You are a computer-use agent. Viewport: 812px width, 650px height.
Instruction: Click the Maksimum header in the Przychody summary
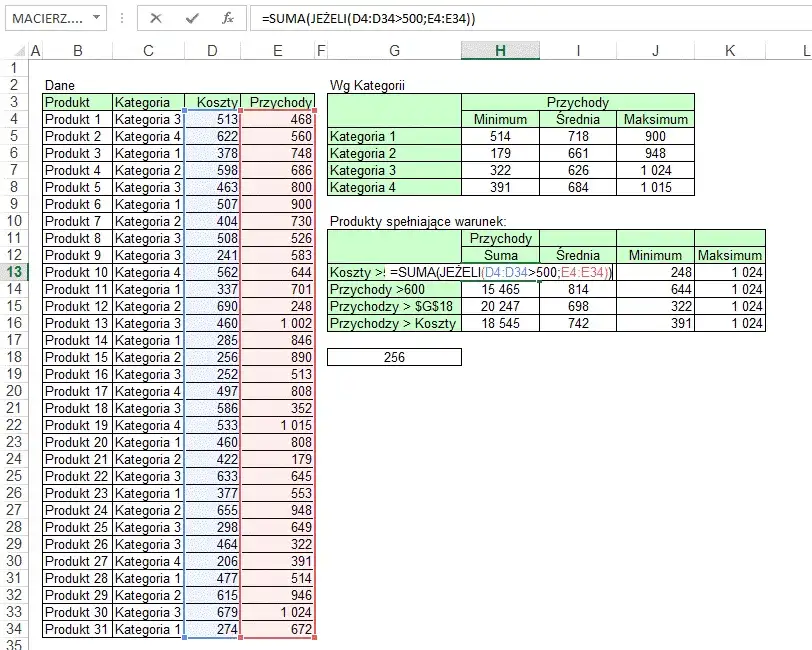pyautogui.click(x=655, y=119)
